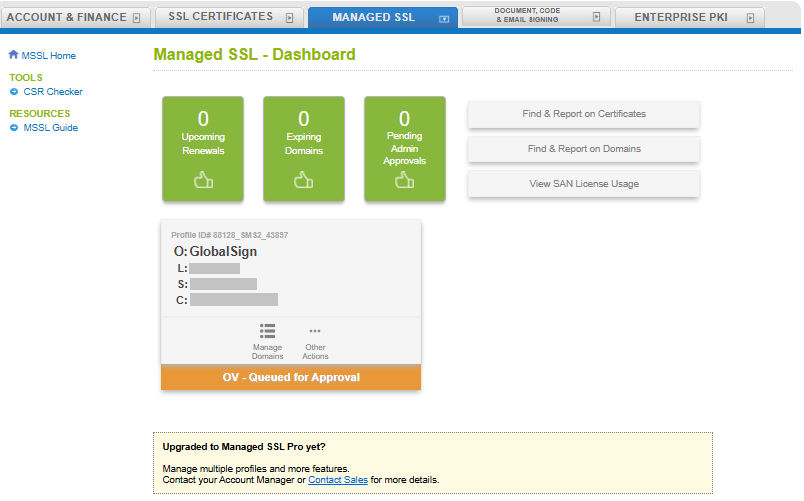The height and width of the screenshot is (501, 804).
Task: Open the Expiring Domains tile
Action: coord(304,149)
